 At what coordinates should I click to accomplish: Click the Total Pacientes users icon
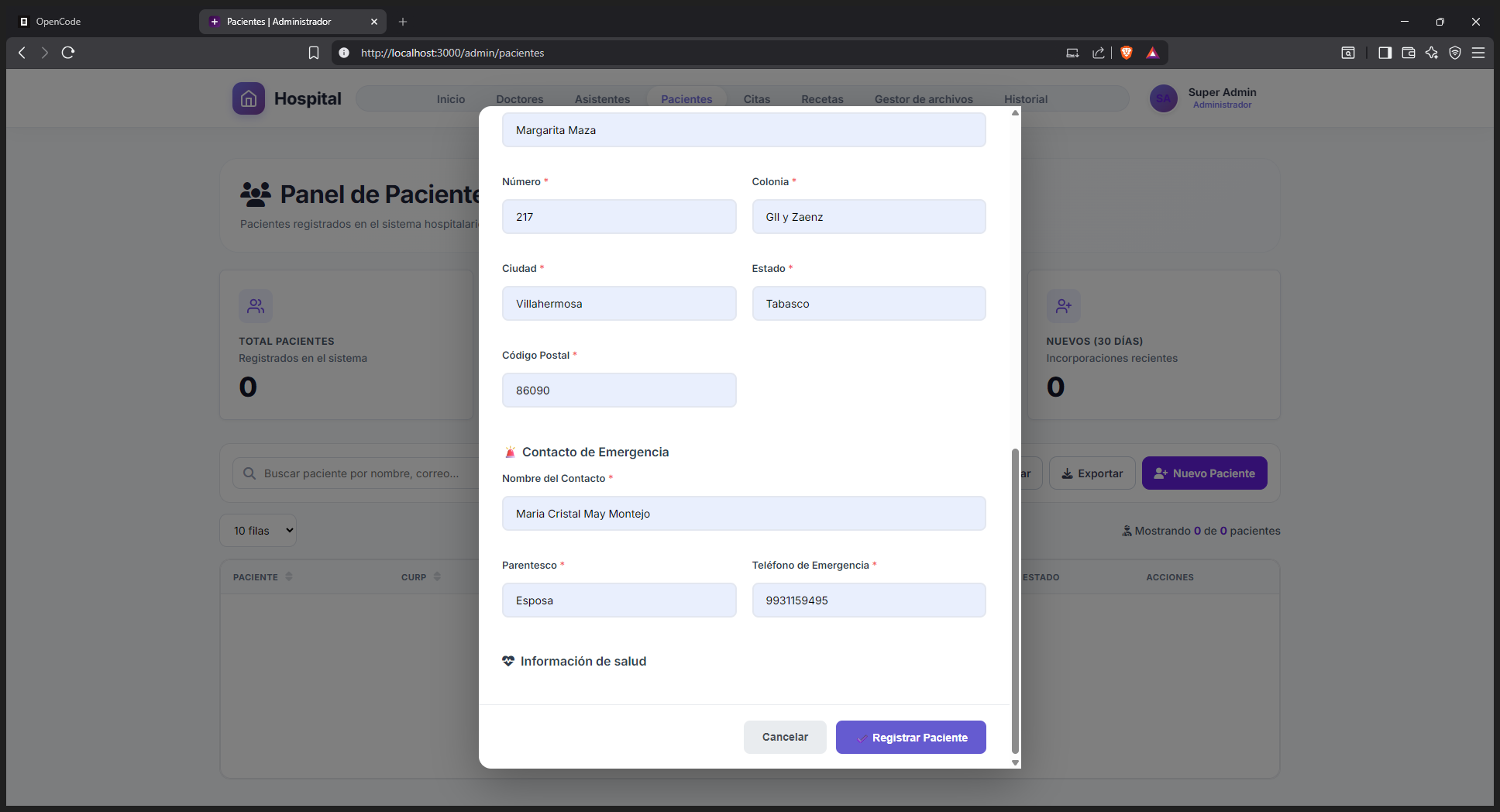(256, 306)
